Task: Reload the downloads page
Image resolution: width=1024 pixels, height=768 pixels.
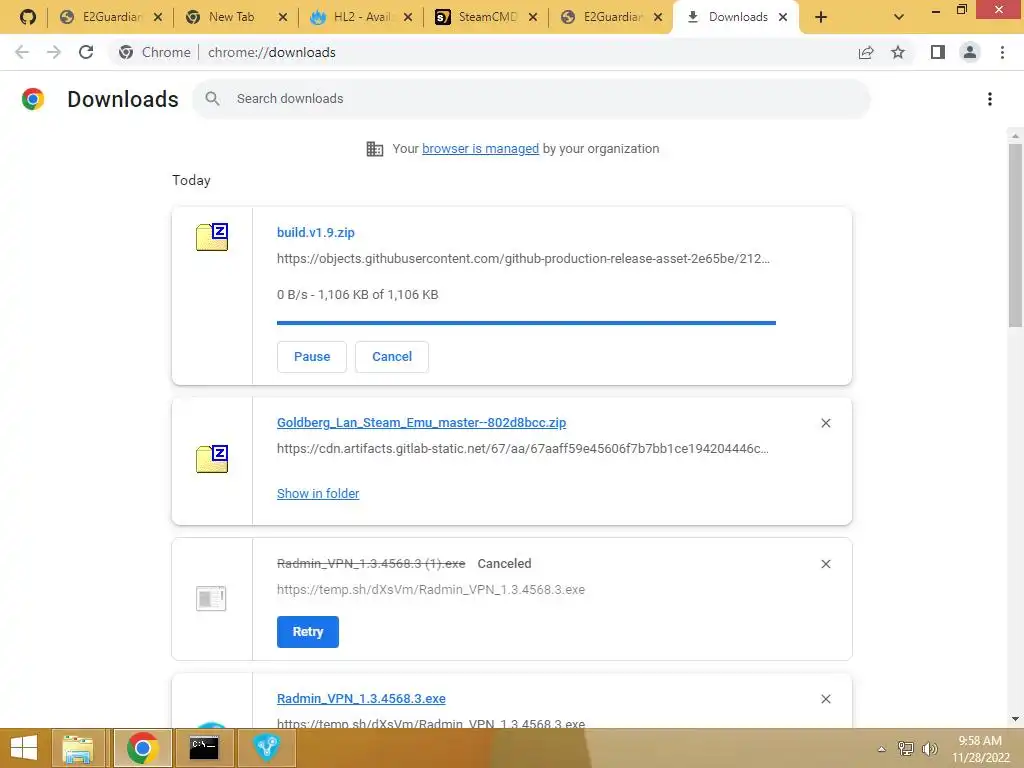Action: click(86, 52)
